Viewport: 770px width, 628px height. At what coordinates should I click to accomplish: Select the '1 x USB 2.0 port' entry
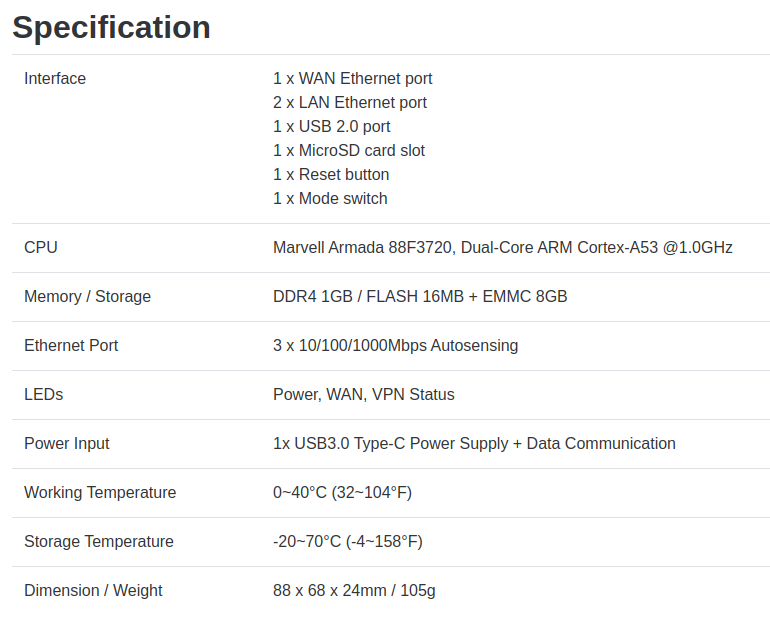(x=331, y=127)
